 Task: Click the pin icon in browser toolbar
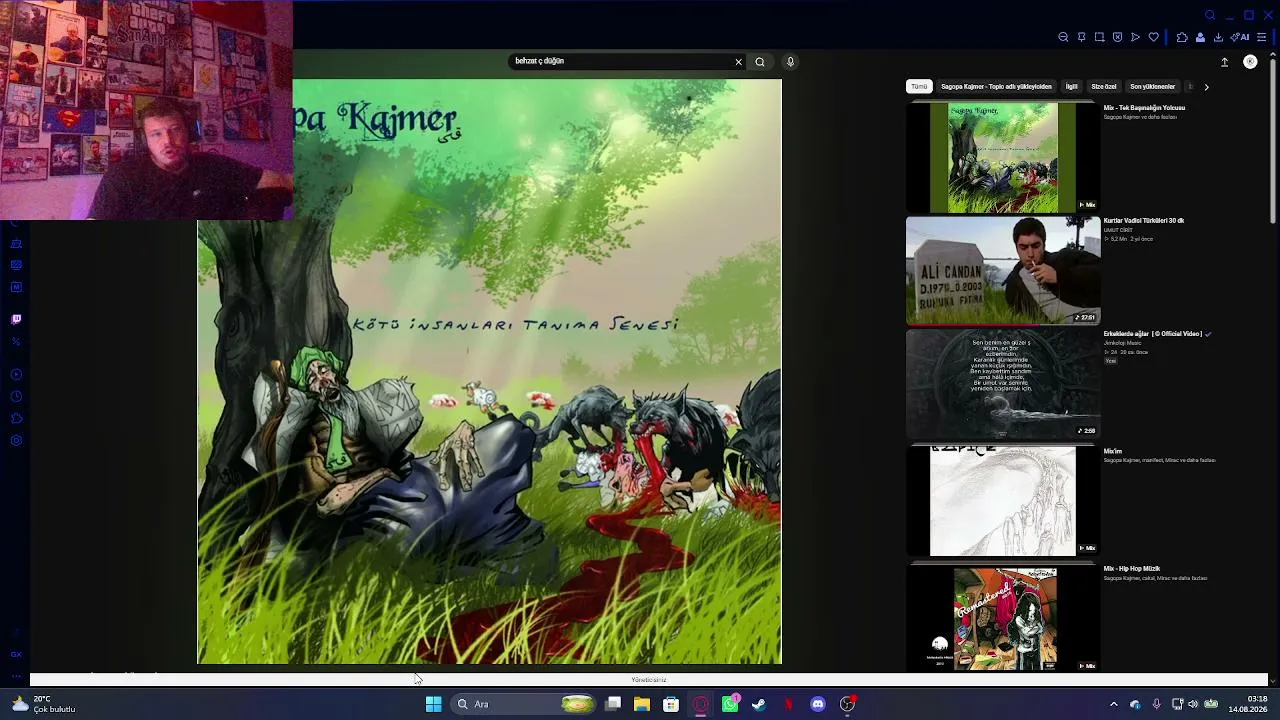click(1081, 37)
